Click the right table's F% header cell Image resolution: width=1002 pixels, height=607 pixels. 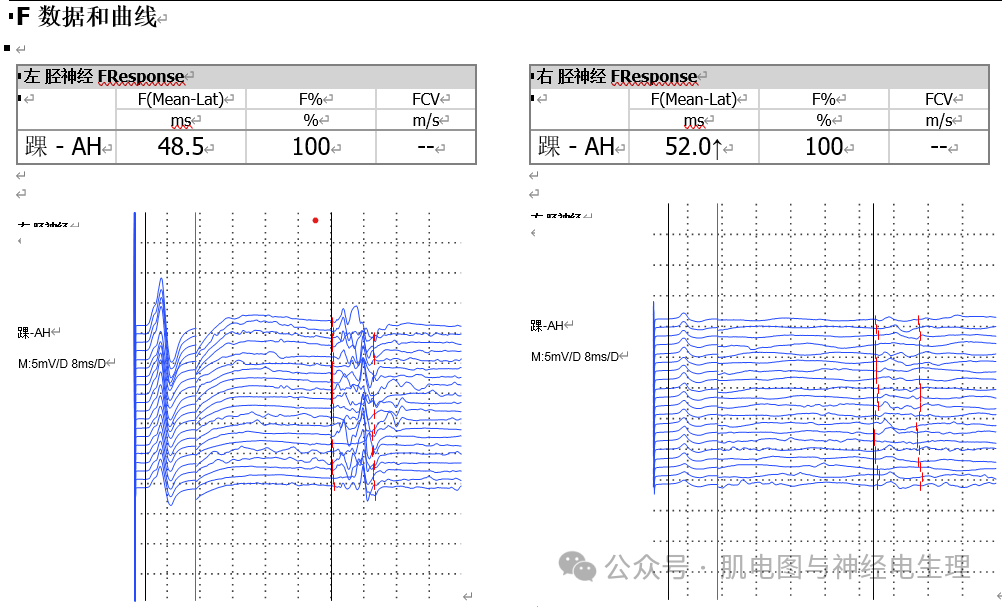pos(824,99)
